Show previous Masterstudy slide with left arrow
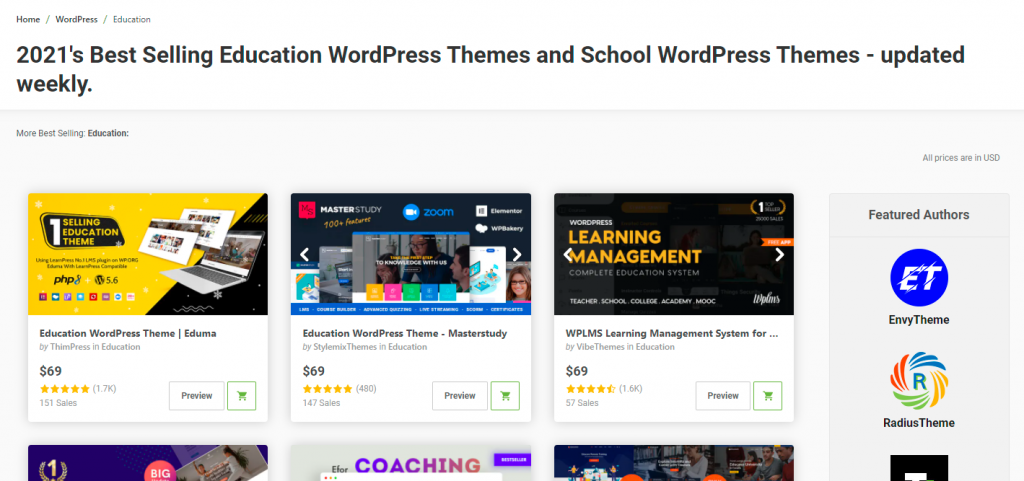1024x481 pixels. point(304,255)
